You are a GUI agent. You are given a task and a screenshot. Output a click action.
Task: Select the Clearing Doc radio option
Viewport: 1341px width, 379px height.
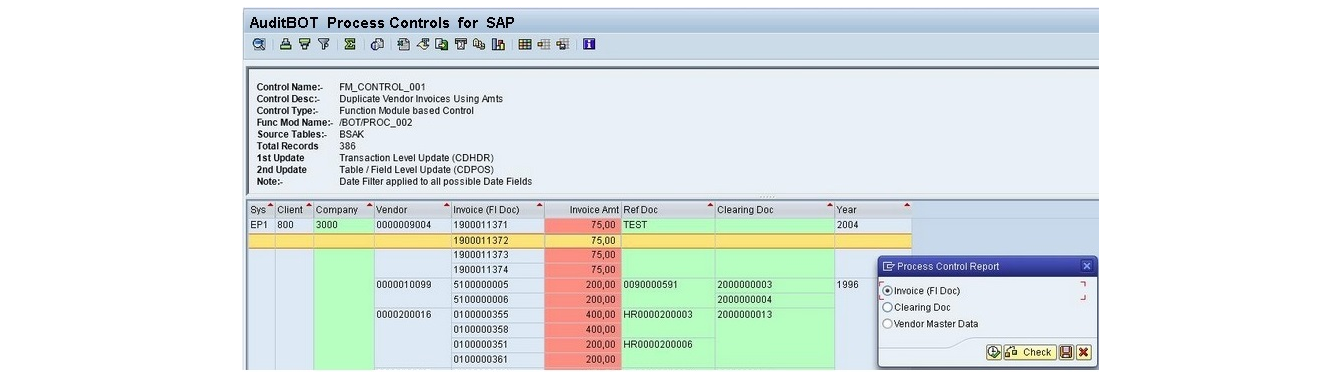click(x=888, y=307)
